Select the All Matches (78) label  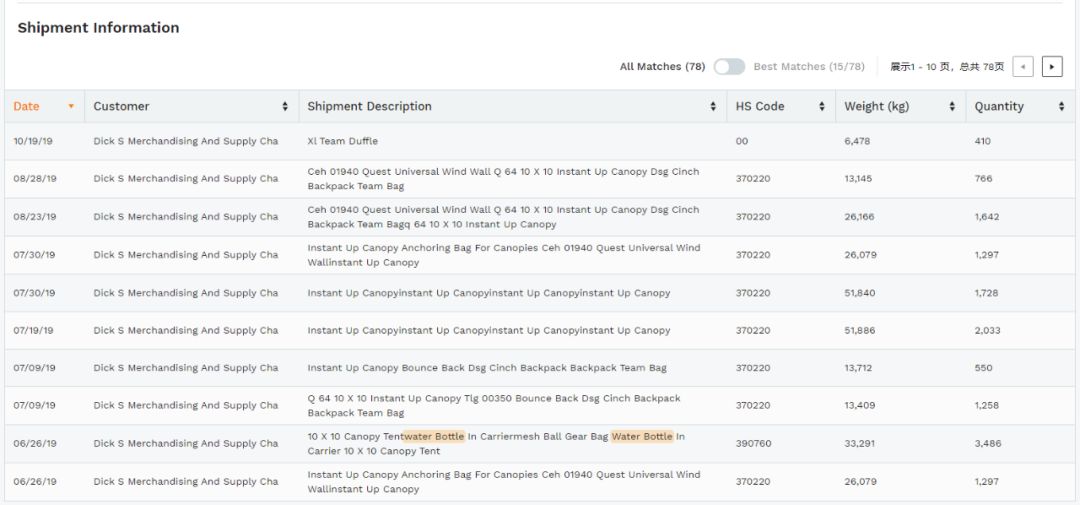click(662, 67)
